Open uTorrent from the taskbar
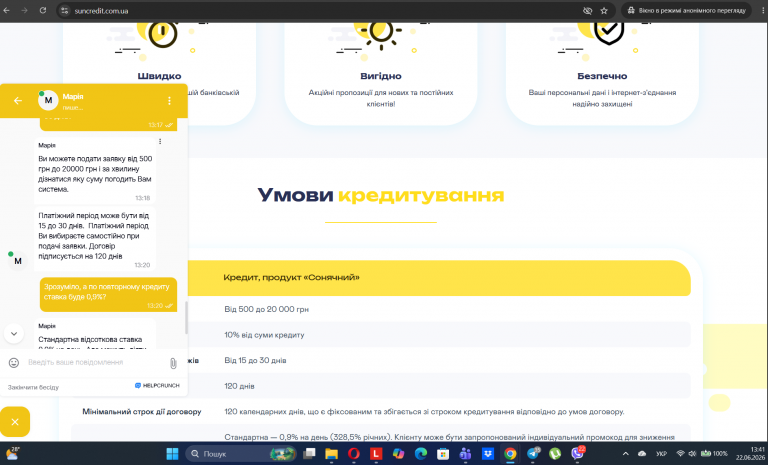 [555, 454]
